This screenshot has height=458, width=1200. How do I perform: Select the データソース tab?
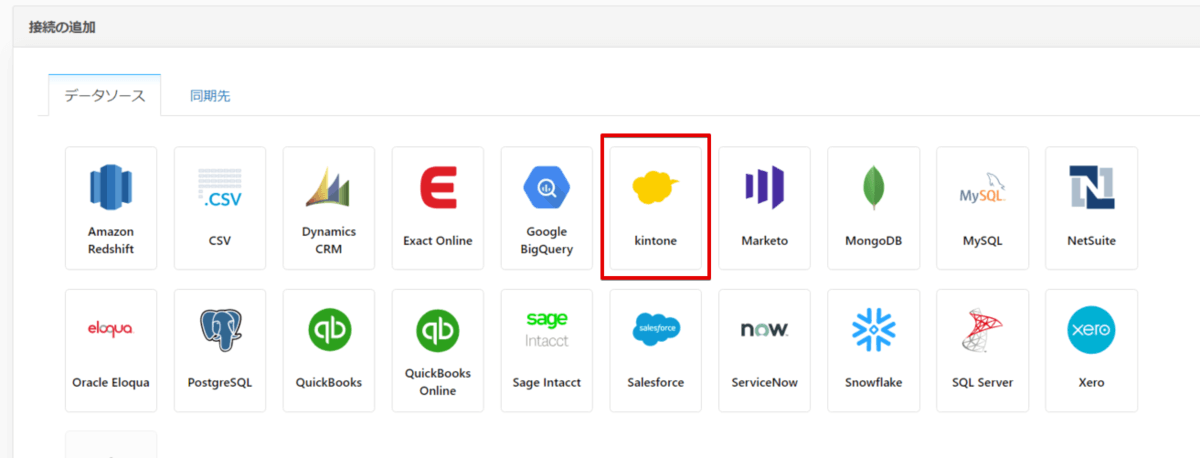coord(105,96)
